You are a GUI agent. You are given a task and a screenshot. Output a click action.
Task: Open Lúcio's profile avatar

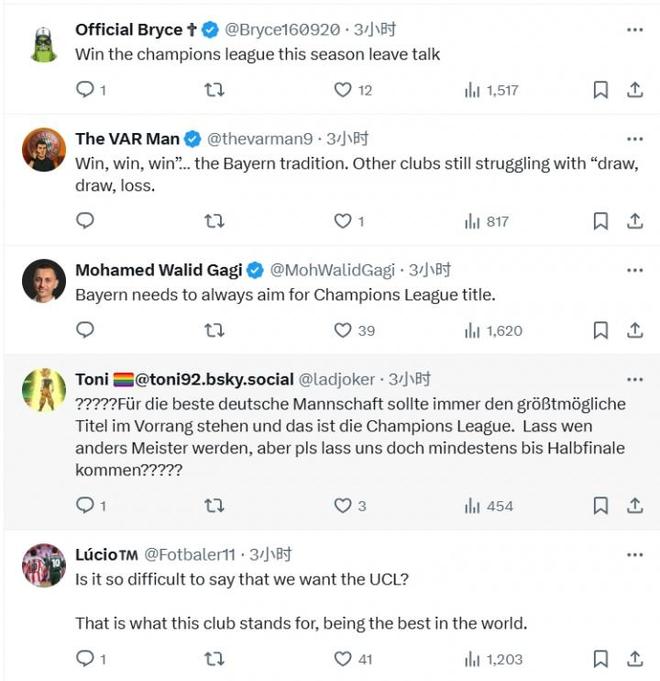point(44,565)
